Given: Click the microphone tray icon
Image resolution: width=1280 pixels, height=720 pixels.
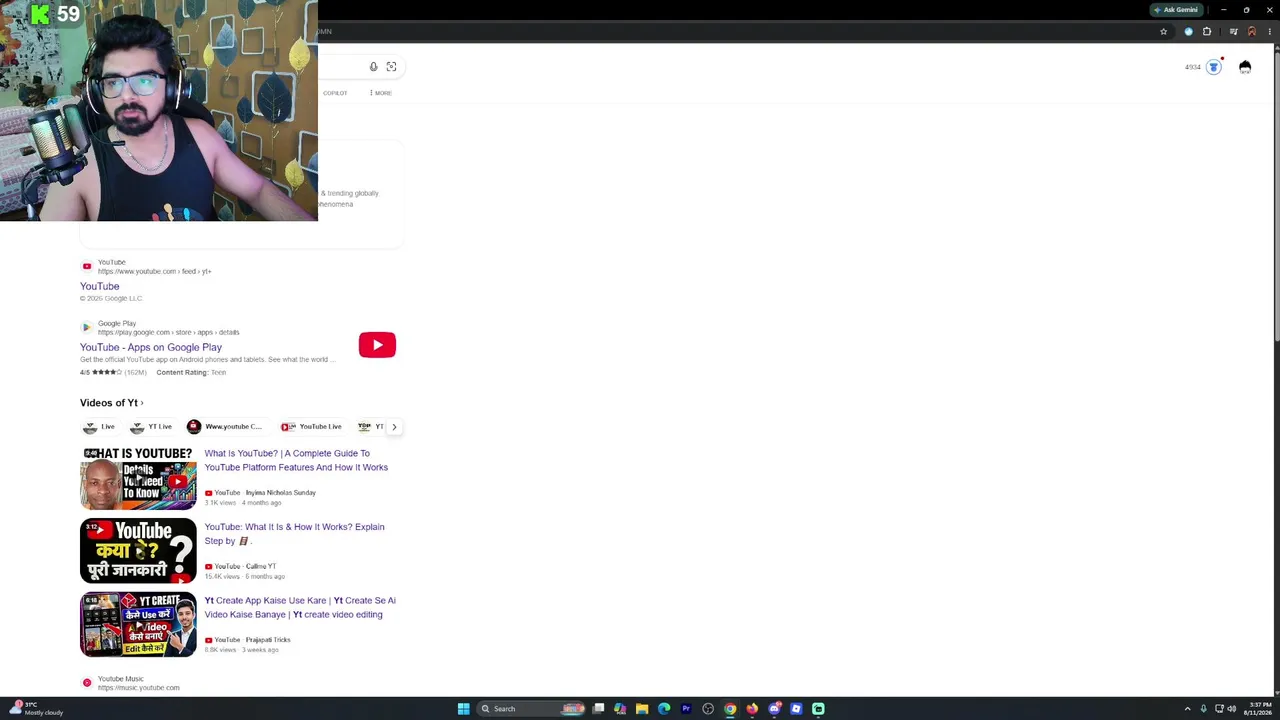Looking at the screenshot, I should pyautogui.click(x=1203, y=709).
